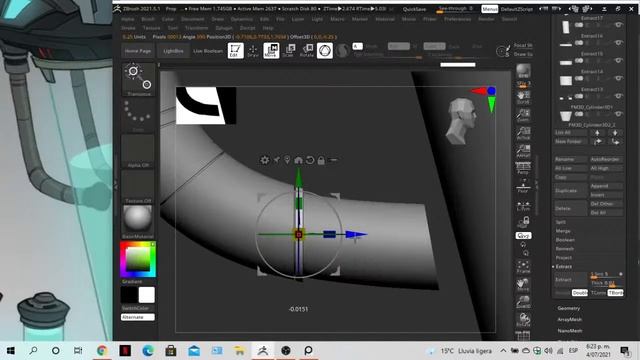This screenshot has height=360, width=640.
Task: Click the Scroll hand icon
Action: coord(523,97)
